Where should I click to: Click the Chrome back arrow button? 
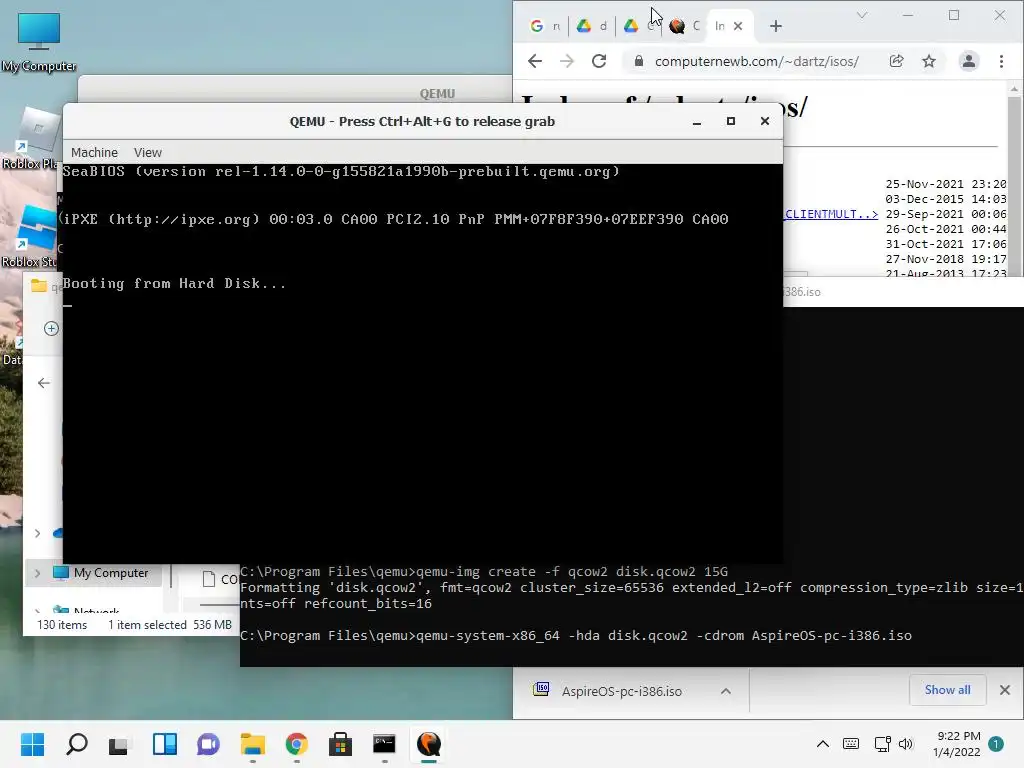click(535, 61)
